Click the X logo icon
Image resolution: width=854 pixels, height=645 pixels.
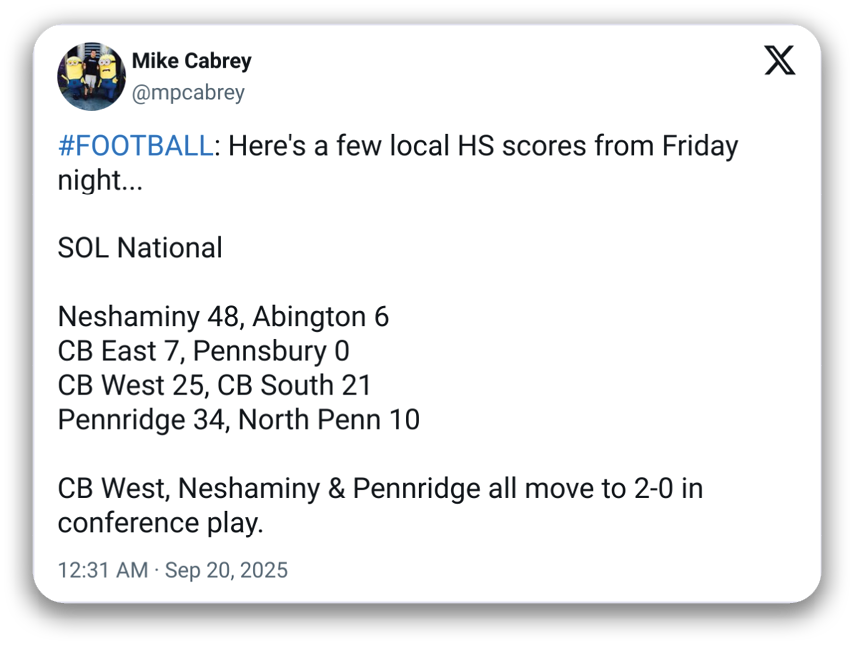coord(780,61)
